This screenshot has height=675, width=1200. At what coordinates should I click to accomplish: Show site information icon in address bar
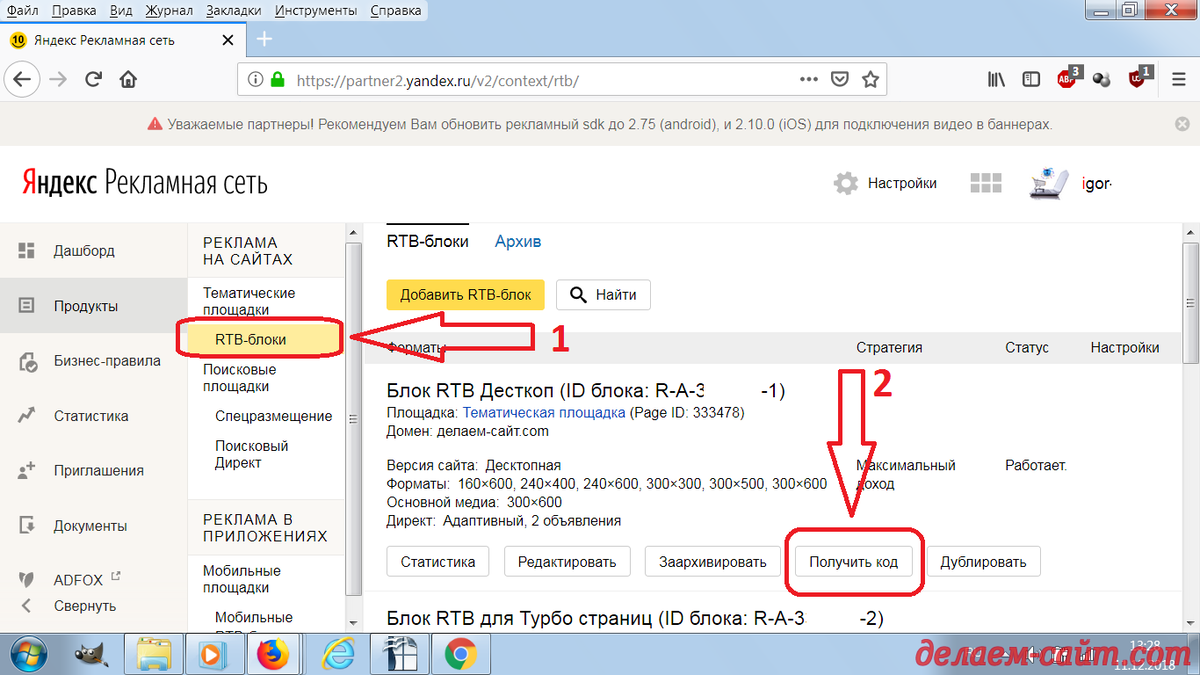pyautogui.click(x=255, y=79)
